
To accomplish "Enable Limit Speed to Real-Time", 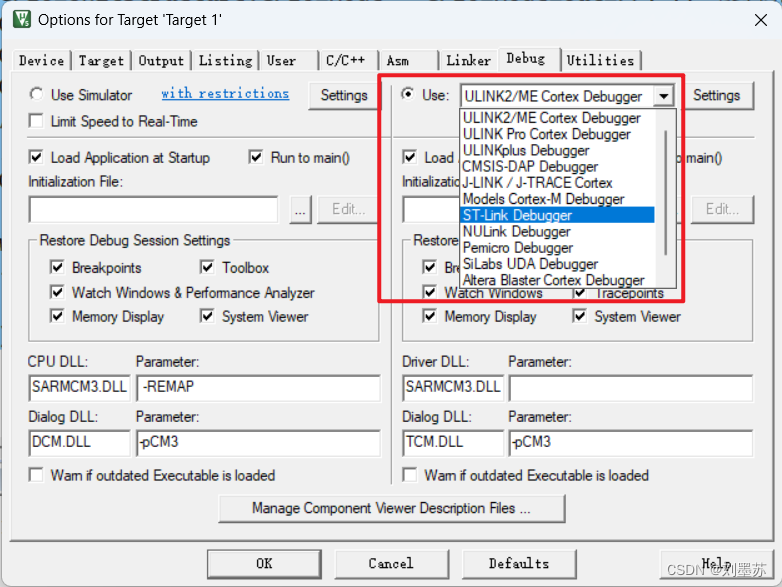I will pos(36,121).
